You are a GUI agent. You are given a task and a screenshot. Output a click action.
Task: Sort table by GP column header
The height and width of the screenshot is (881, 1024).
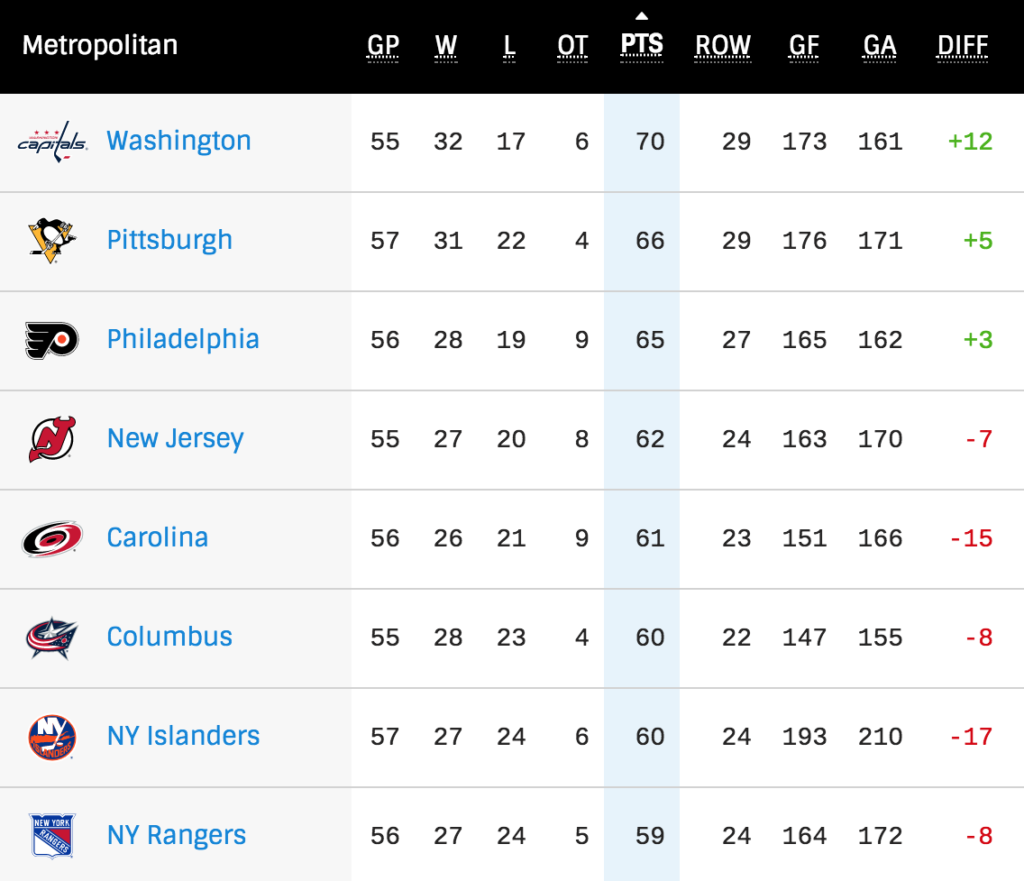(x=383, y=46)
